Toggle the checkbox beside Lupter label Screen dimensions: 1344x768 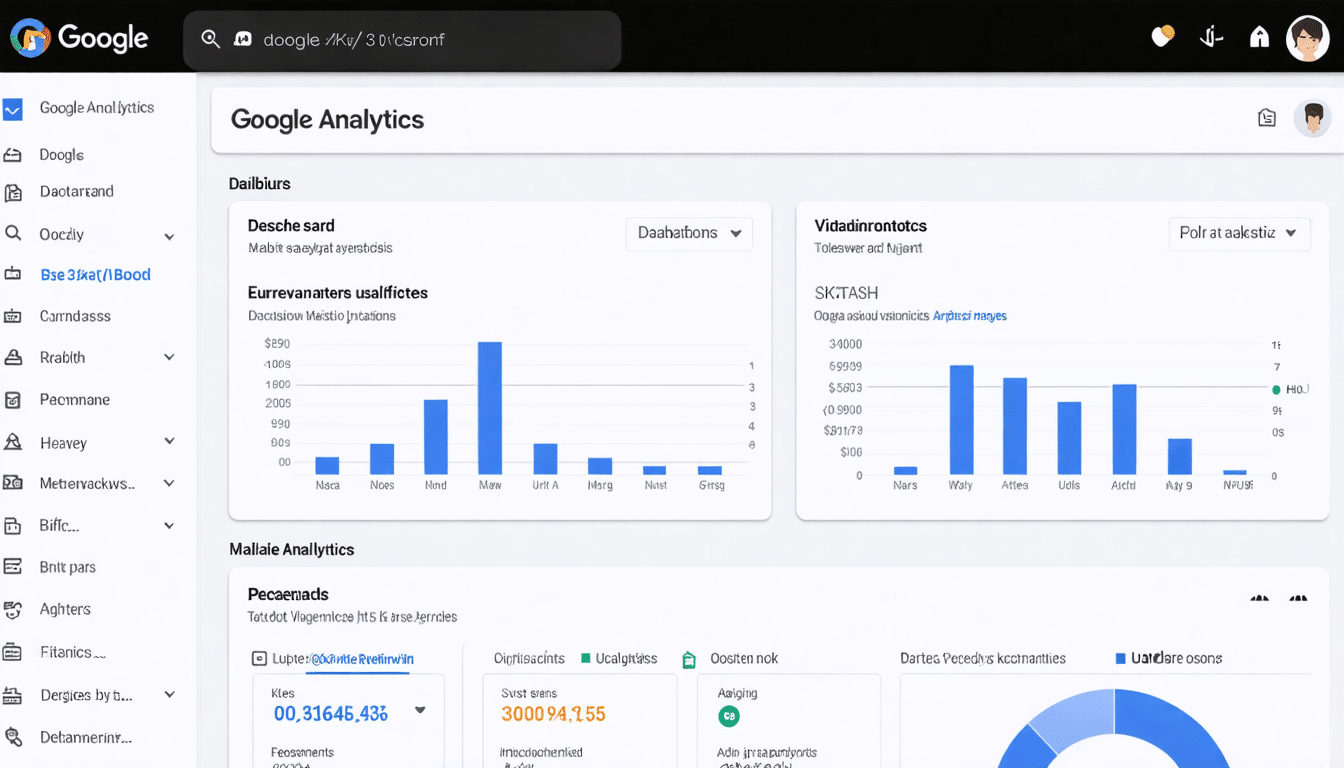259,659
